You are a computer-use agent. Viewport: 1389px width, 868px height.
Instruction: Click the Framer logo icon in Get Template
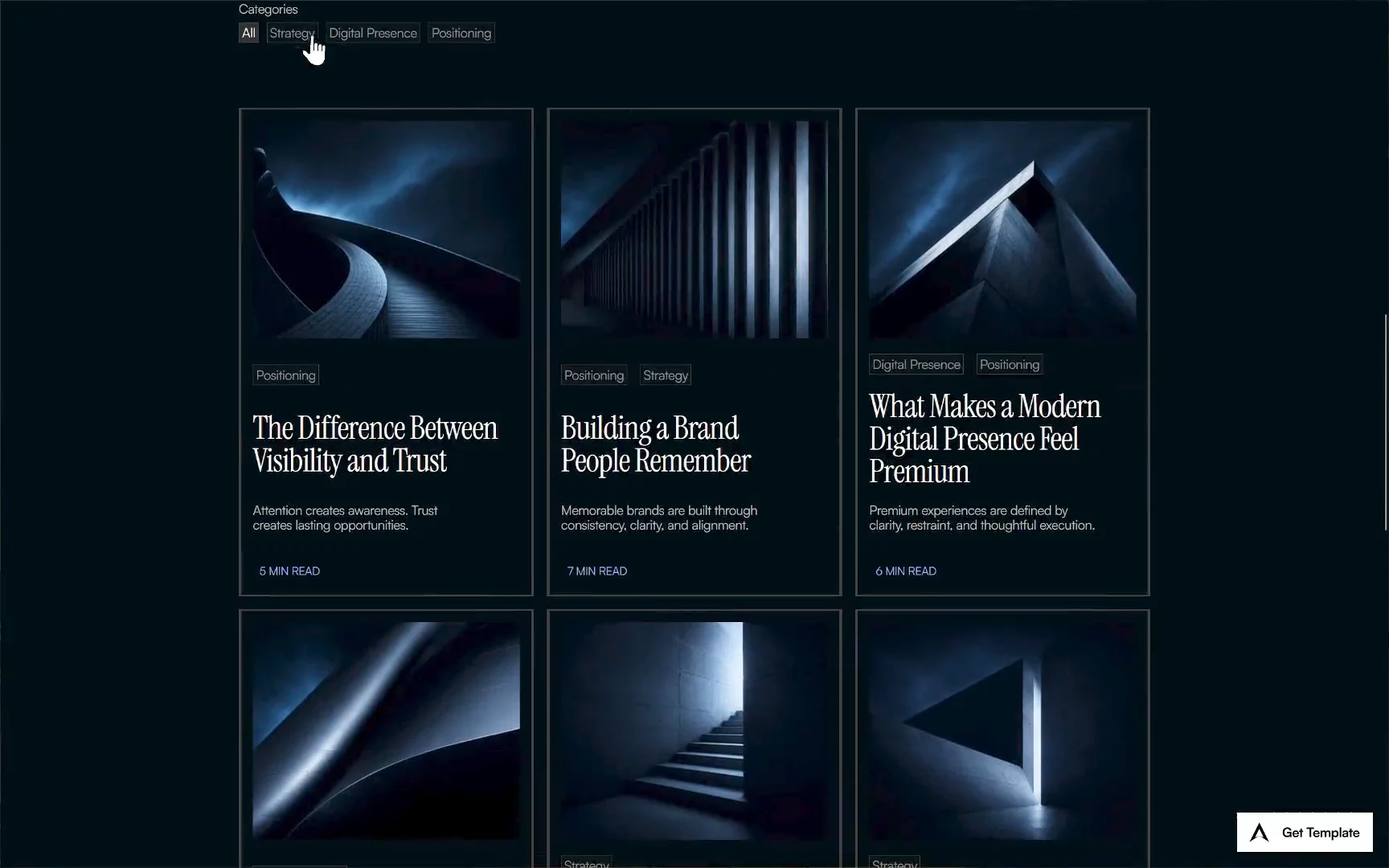tap(1260, 833)
